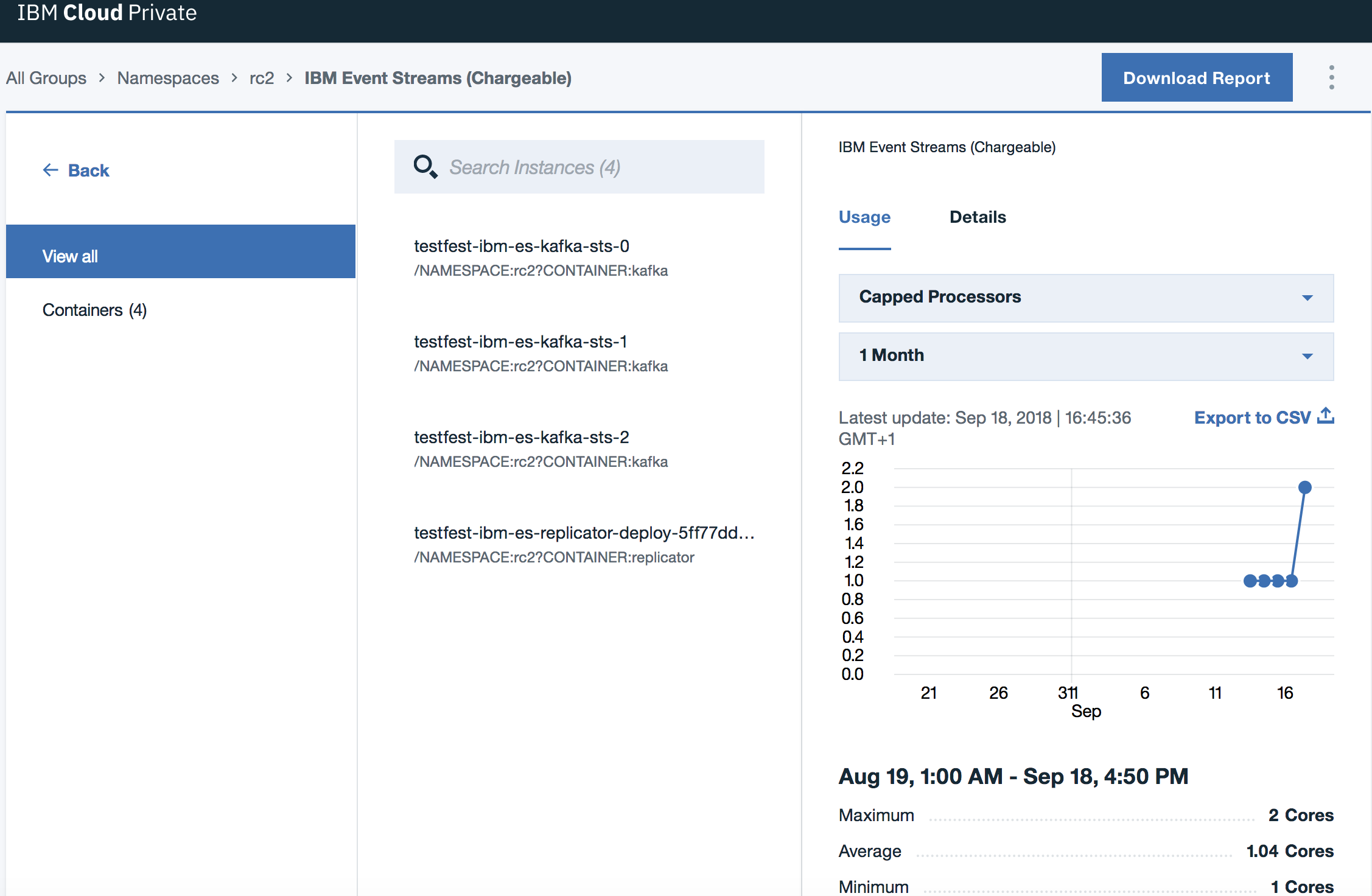Image resolution: width=1372 pixels, height=896 pixels.
Task: Click the Capped Processors dropdown arrow
Action: 1307,298
